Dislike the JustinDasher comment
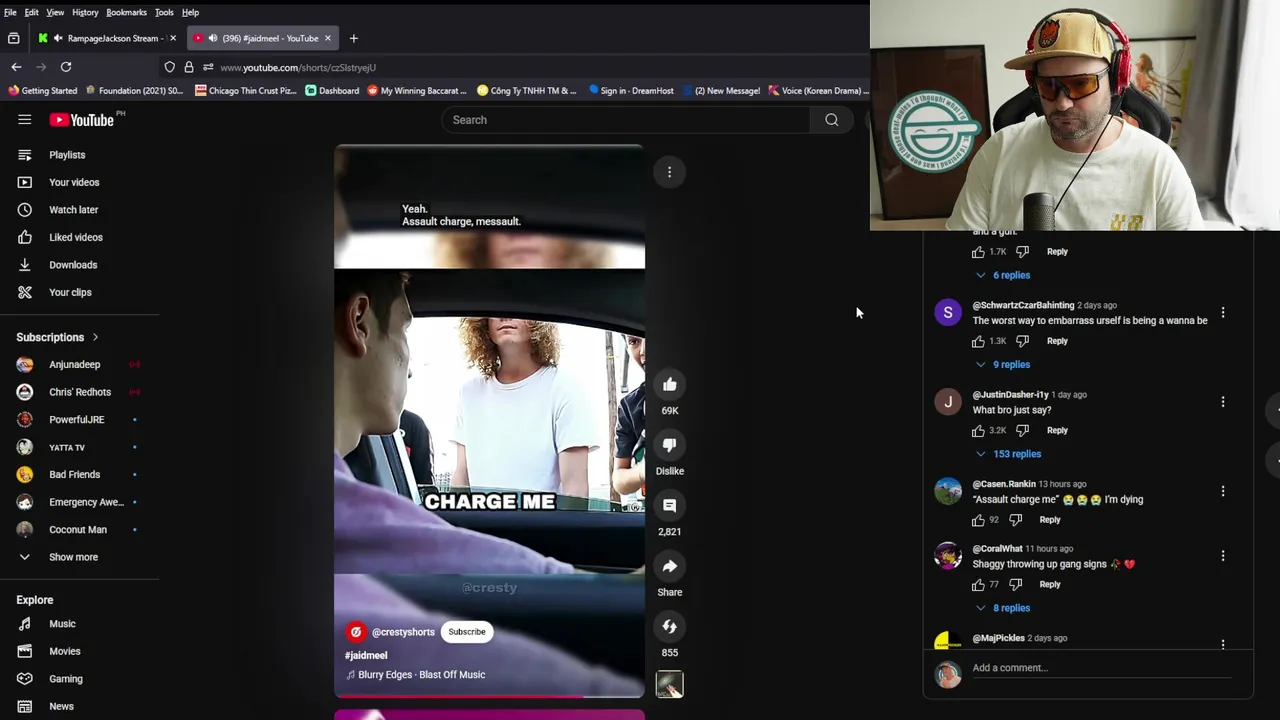 1022,430
